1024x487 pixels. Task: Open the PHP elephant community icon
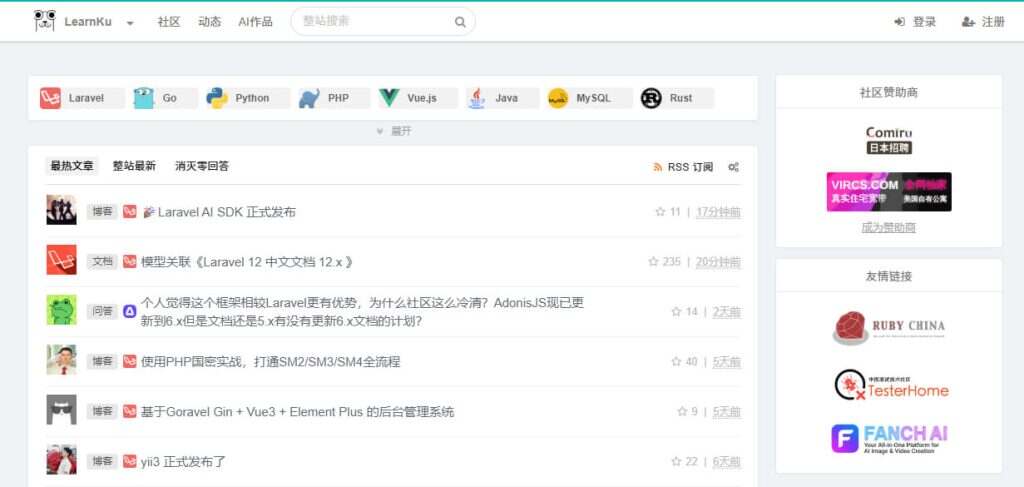click(x=309, y=98)
